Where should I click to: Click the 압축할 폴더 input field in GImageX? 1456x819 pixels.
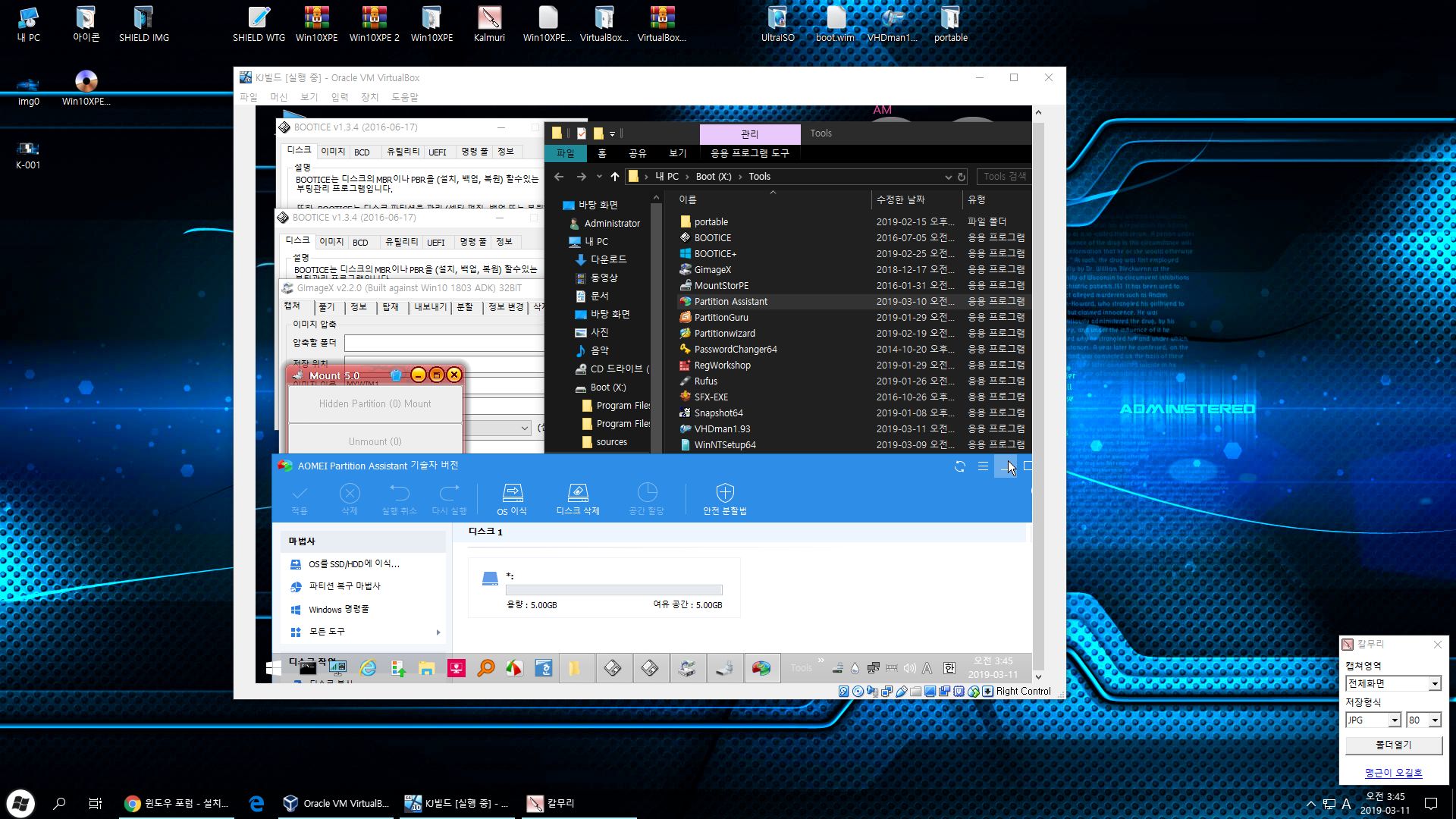point(444,344)
